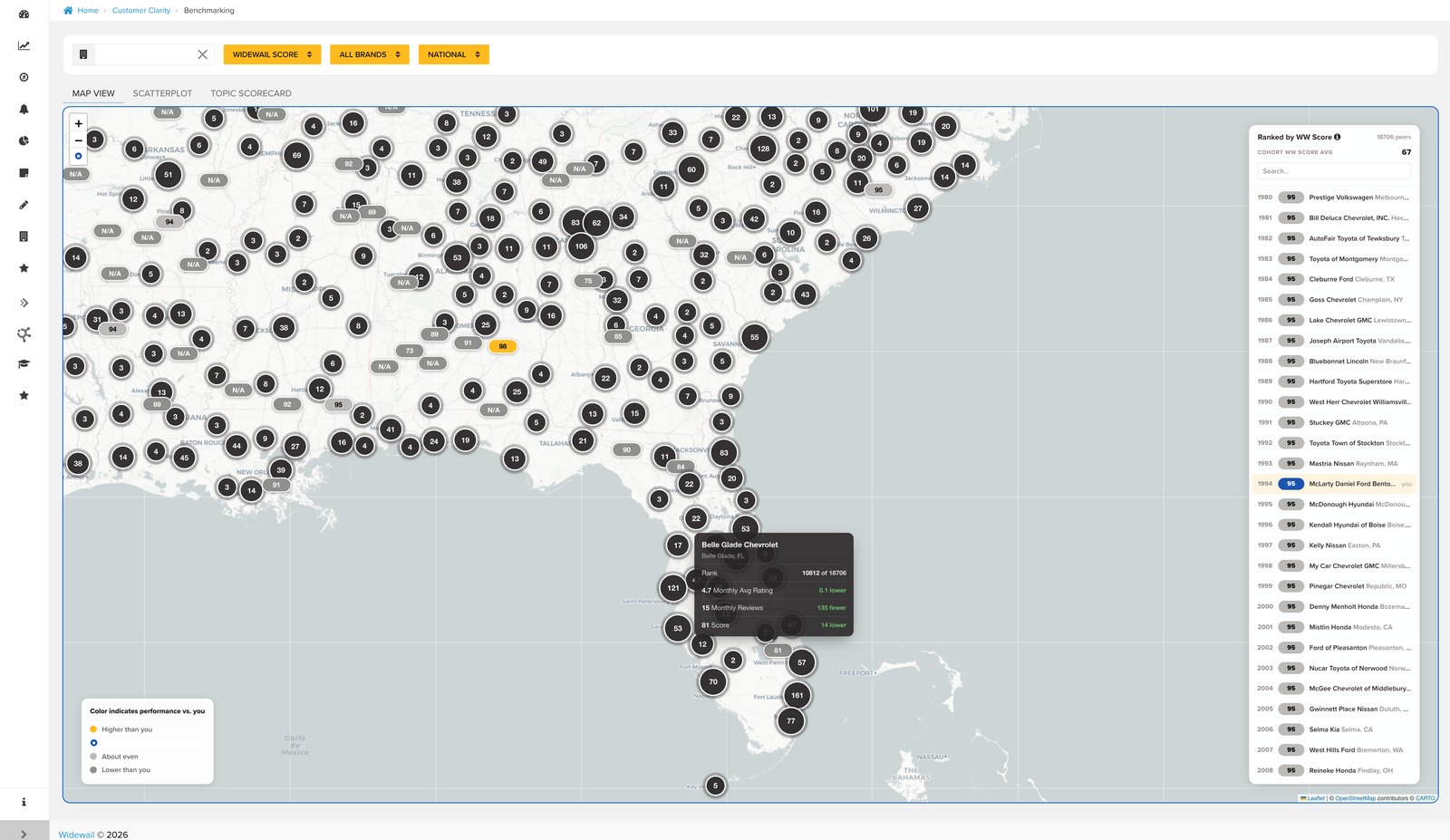Select Goss Chevrolet ranking row
The height and width of the screenshot is (840, 1450).
pyautogui.click(x=1334, y=299)
